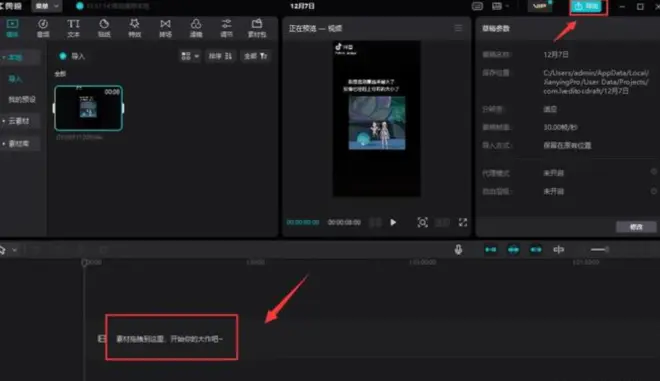Expand the 云素材 tree item

coord(19,121)
